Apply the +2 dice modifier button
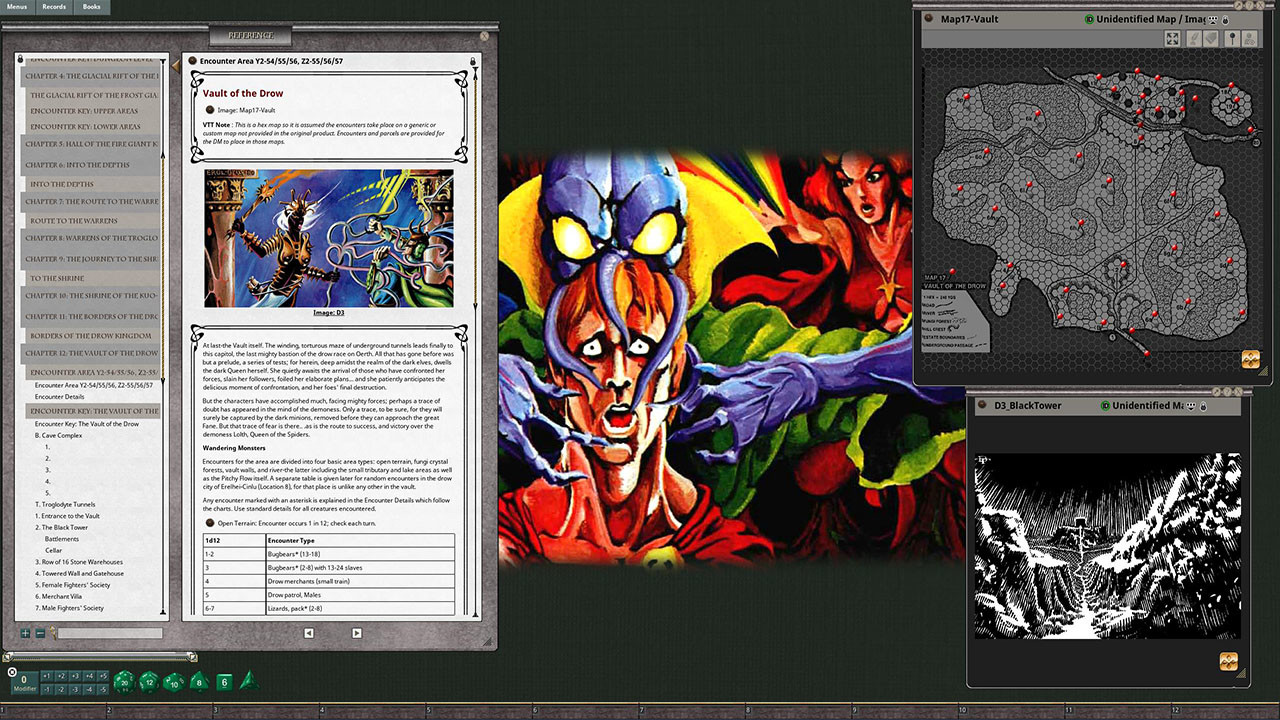The width and height of the screenshot is (1280, 720). pos(59,677)
